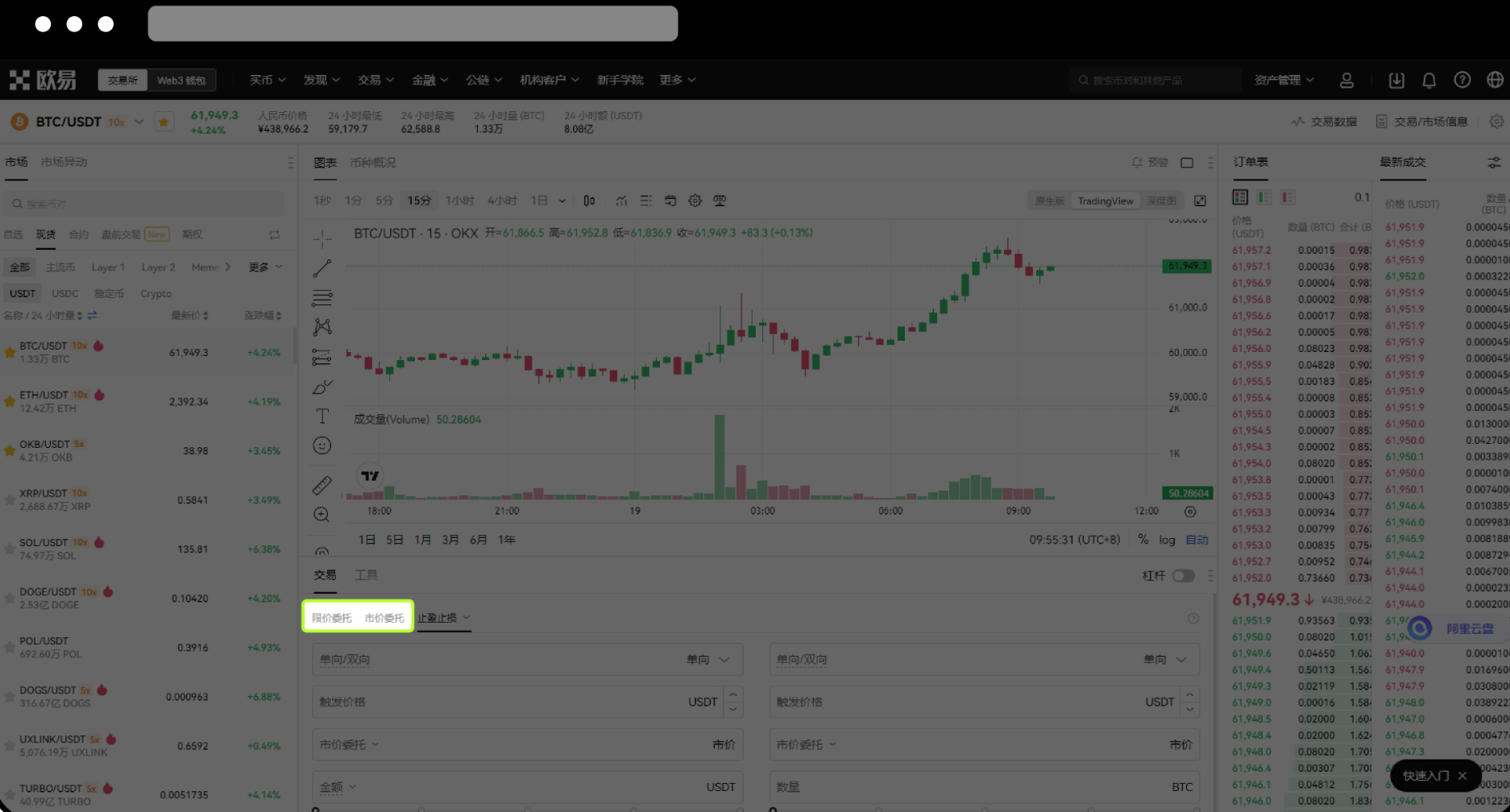Select the chart zoom-in tool

[322, 515]
